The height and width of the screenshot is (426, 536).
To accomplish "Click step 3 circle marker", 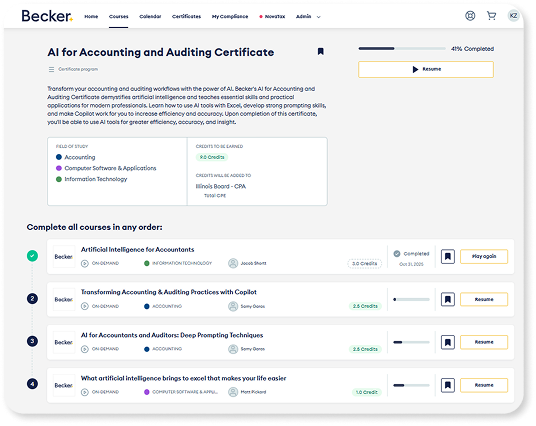I will click(32, 341).
